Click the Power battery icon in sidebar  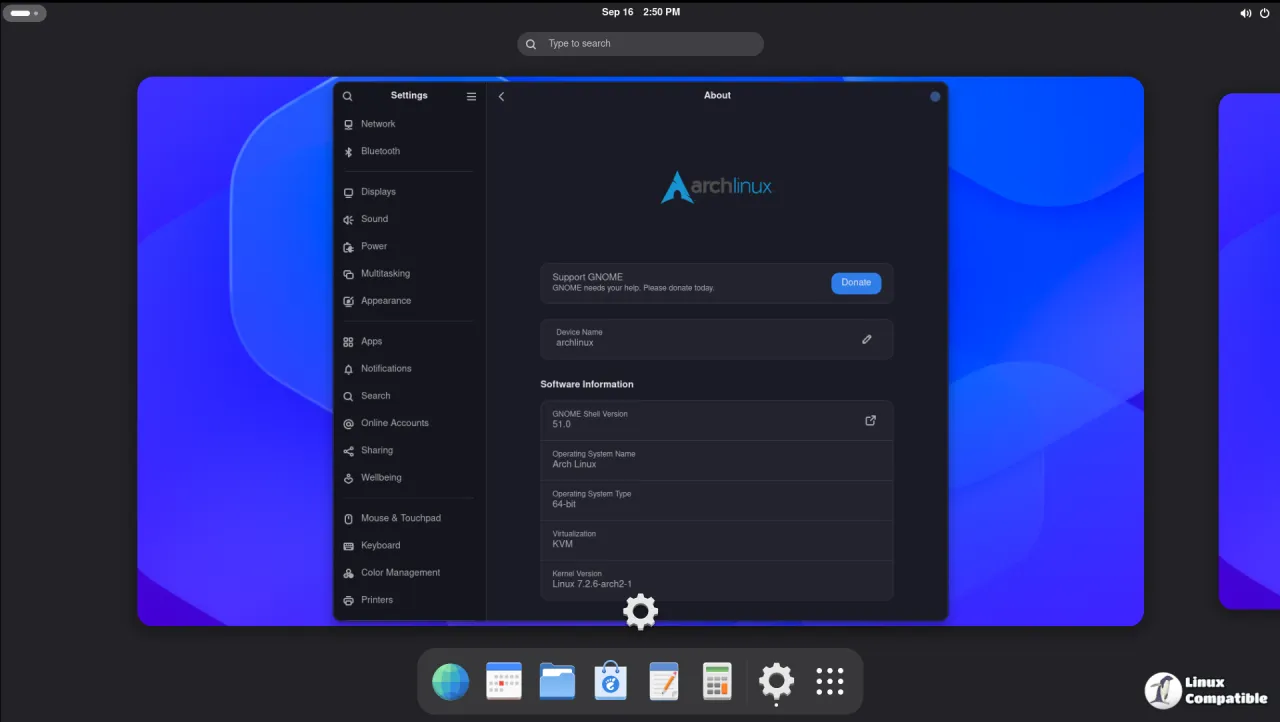coord(348,247)
